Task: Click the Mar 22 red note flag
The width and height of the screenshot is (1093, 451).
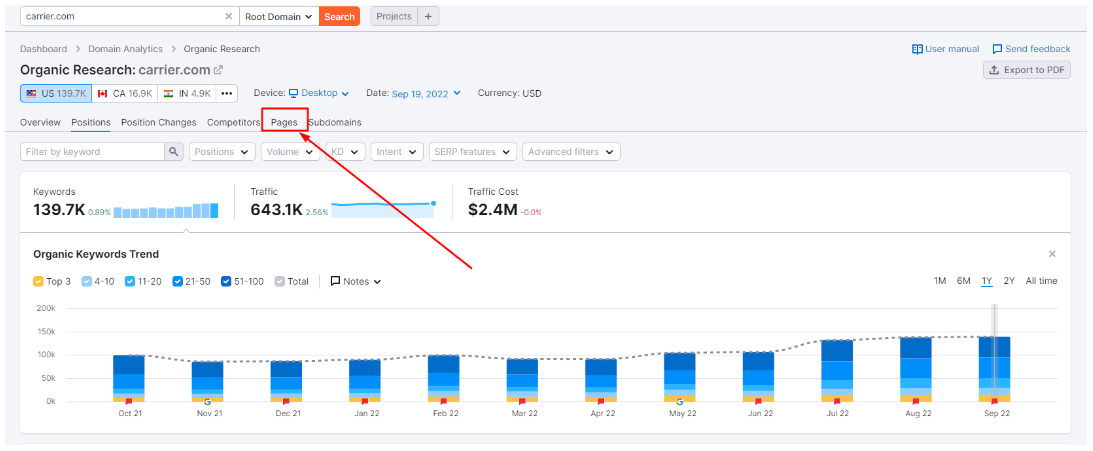Action: (x=522, y=402)
